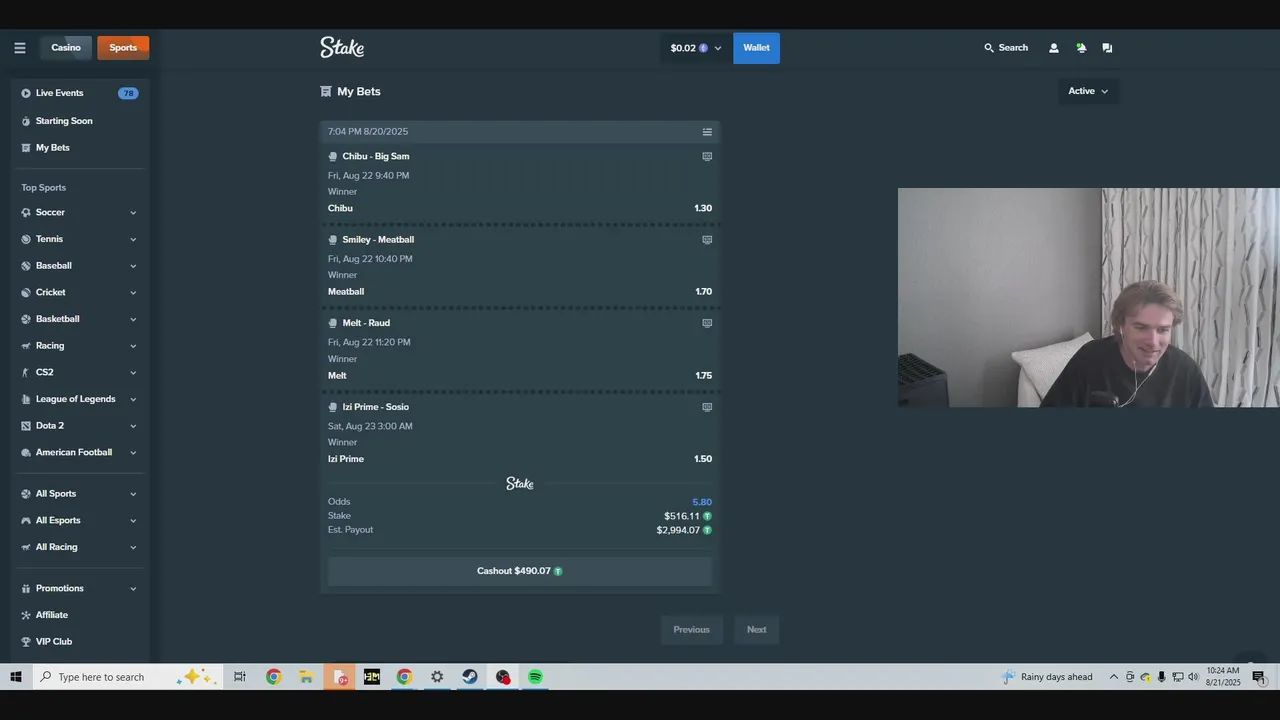Open Smiley - Meatball match details icon
Viewport: 1280px width, 720px height.
707,240
